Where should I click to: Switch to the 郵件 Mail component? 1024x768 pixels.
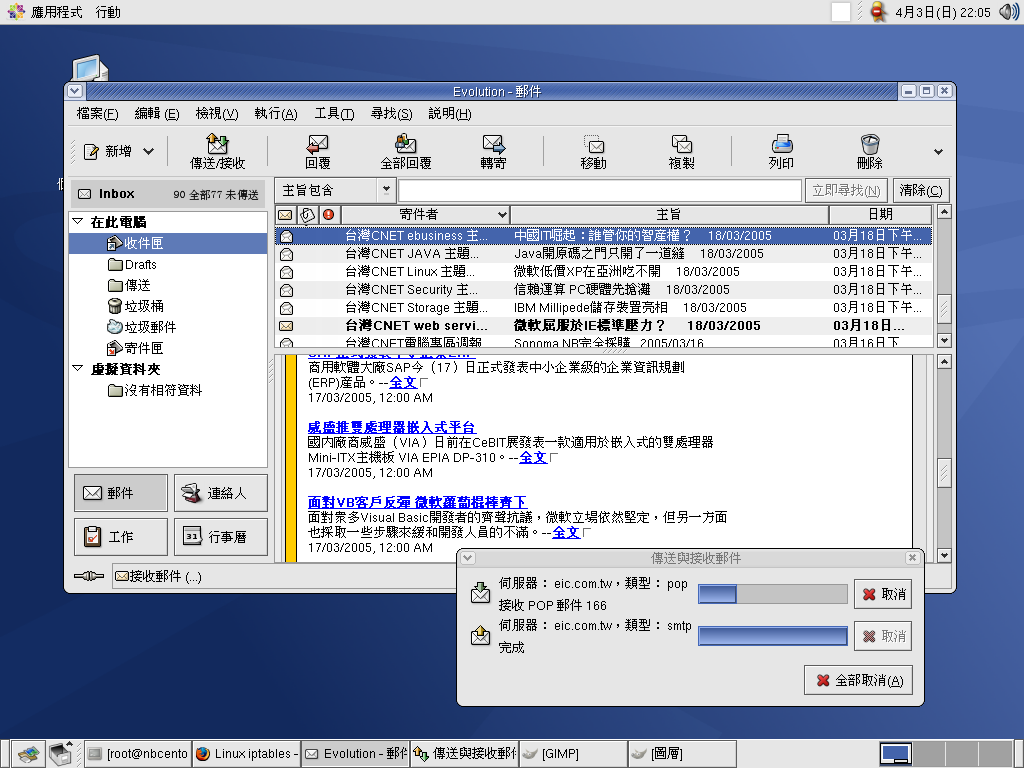click(120, 493)
